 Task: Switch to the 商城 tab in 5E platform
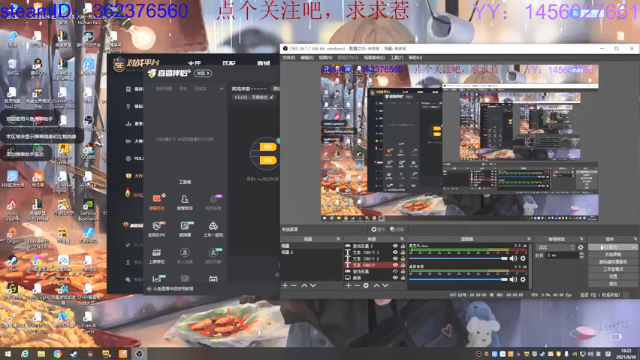264,63
